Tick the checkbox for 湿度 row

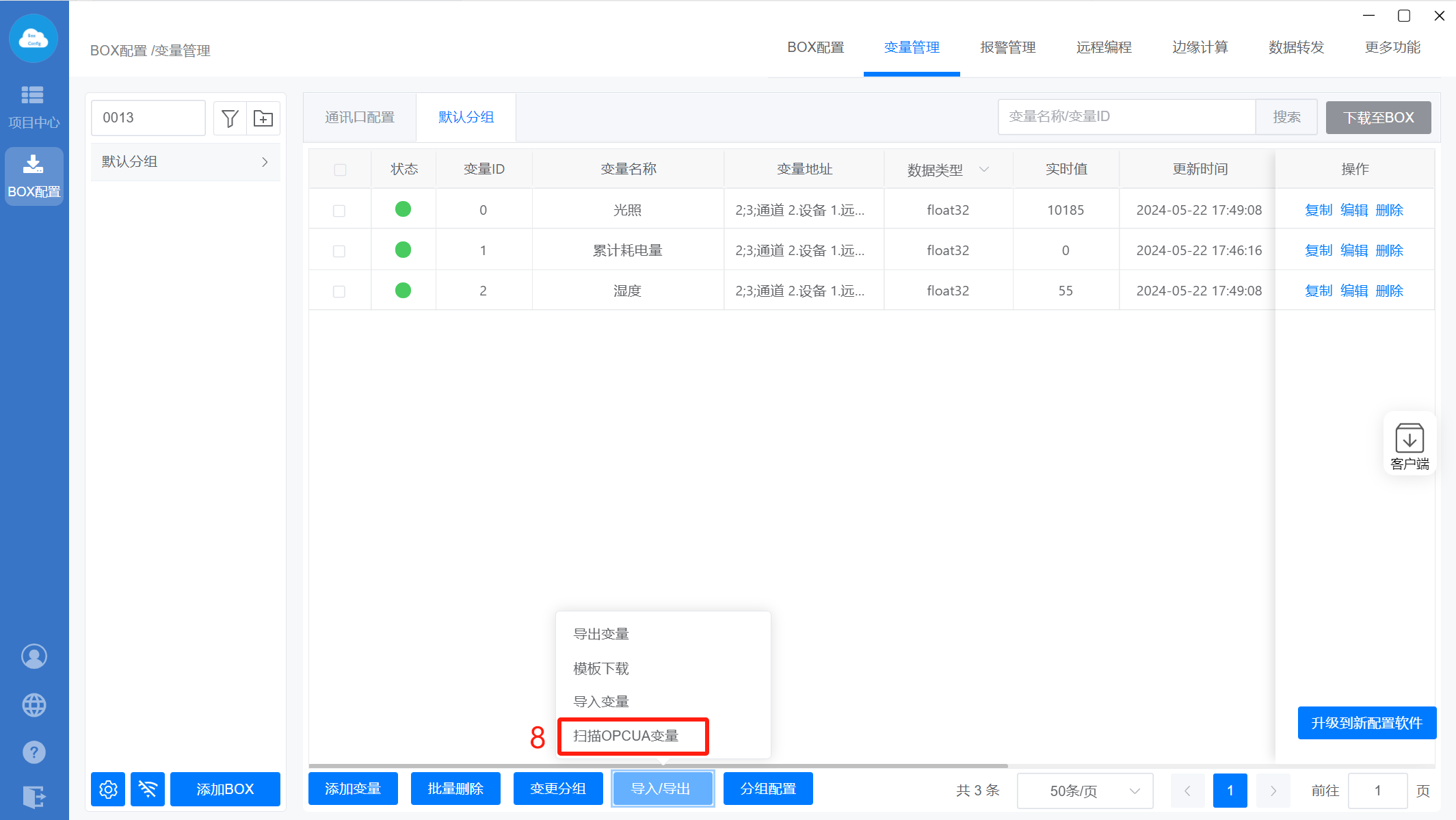339,291
